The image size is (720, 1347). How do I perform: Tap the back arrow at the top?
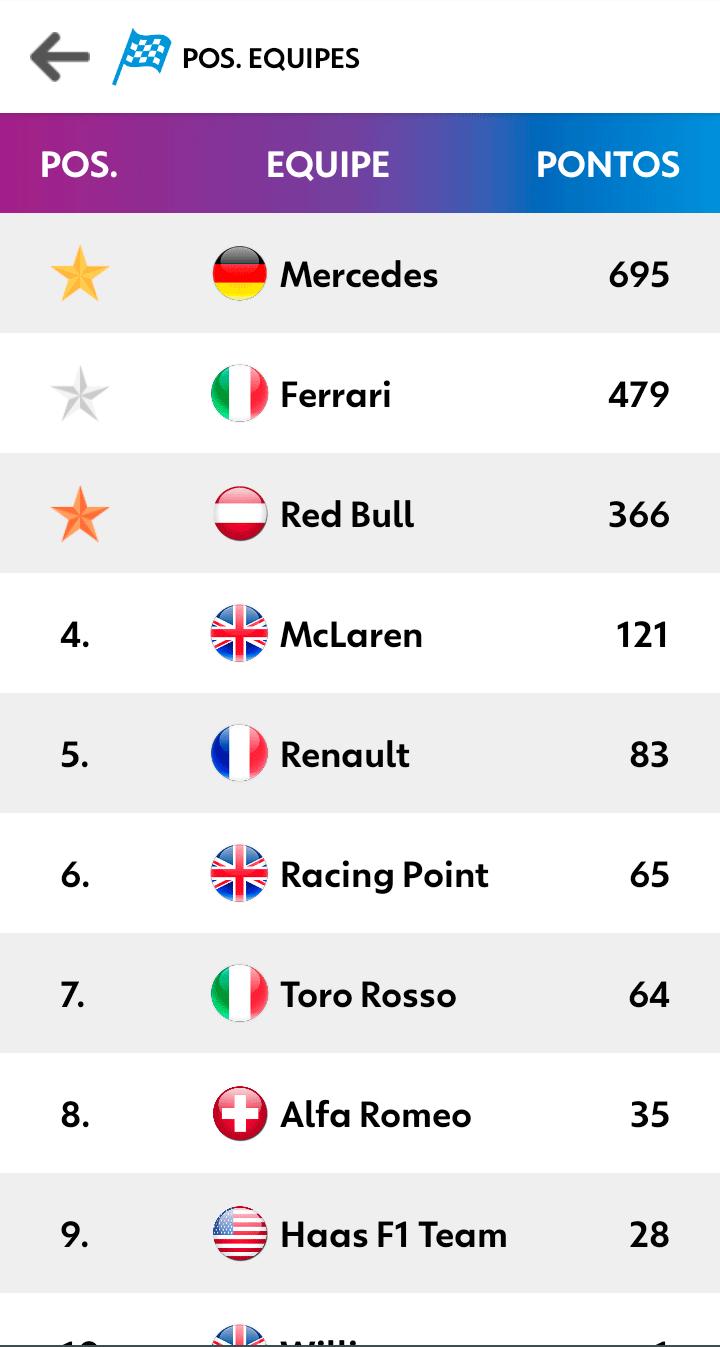coord(58,57)
